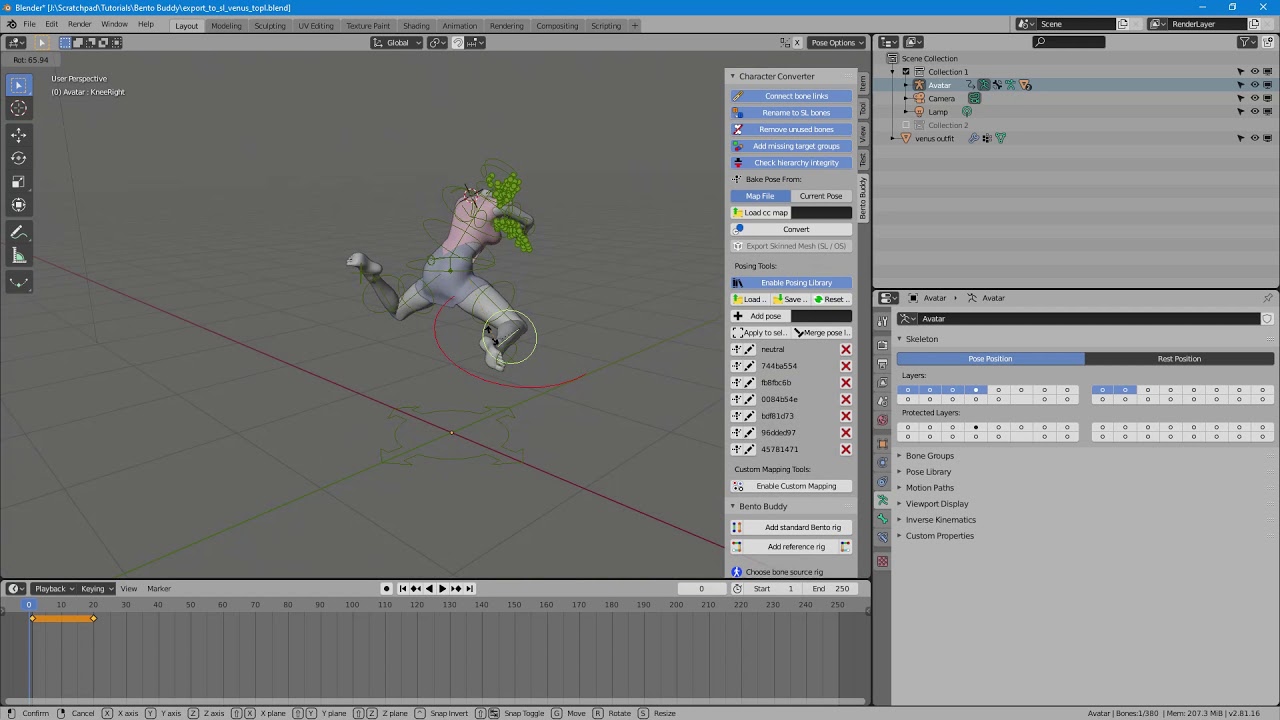Switch to the Sculpting workspace tab
The image size is (1280, 720).
[269, 25]
